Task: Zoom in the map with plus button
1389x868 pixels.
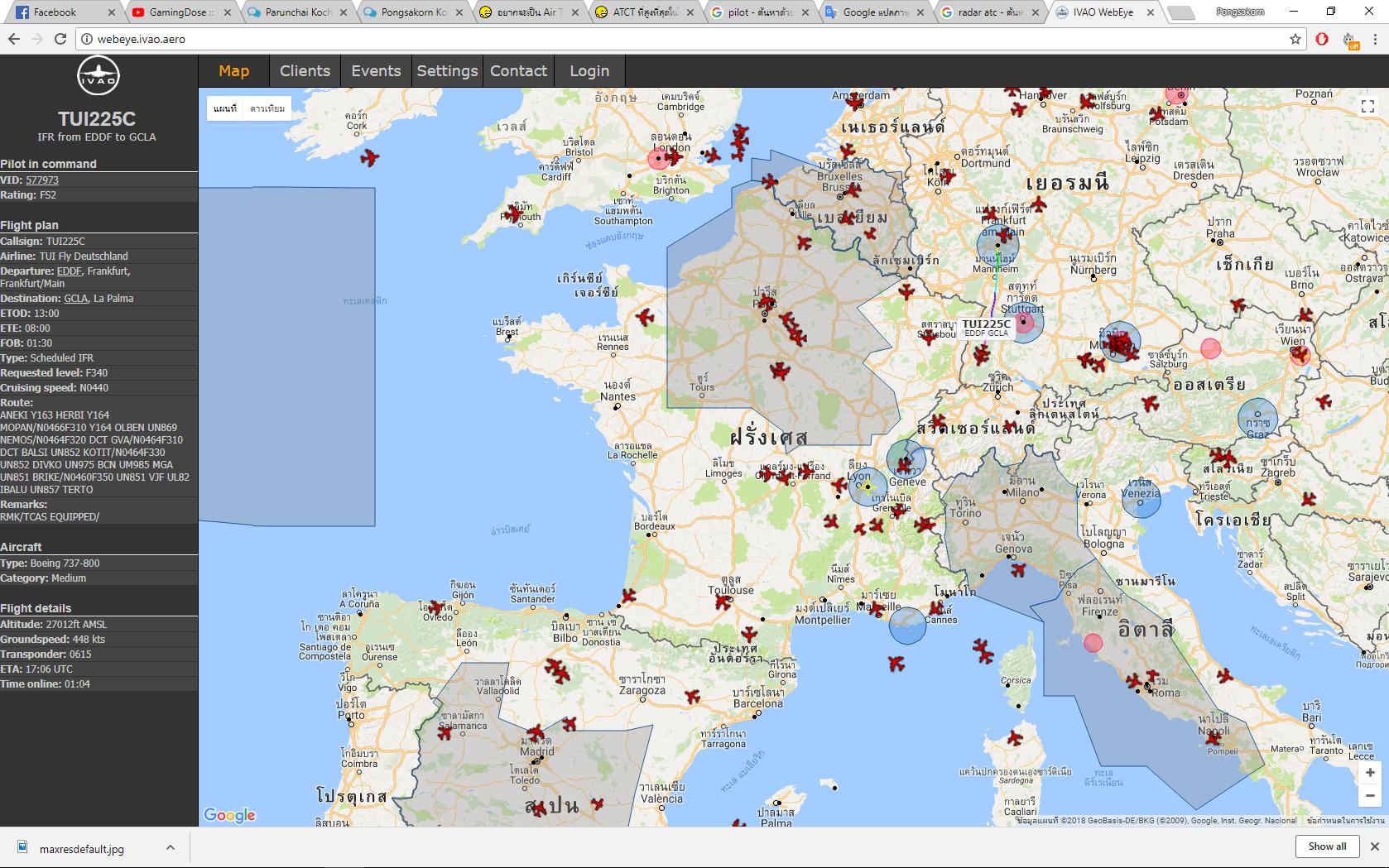Action: (1370, 773)
